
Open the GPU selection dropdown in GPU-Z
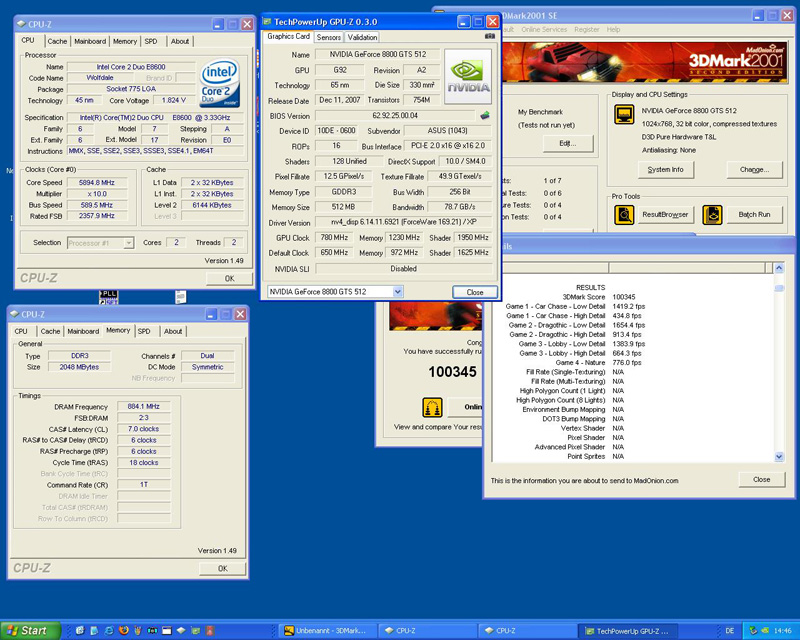(398, 291)
